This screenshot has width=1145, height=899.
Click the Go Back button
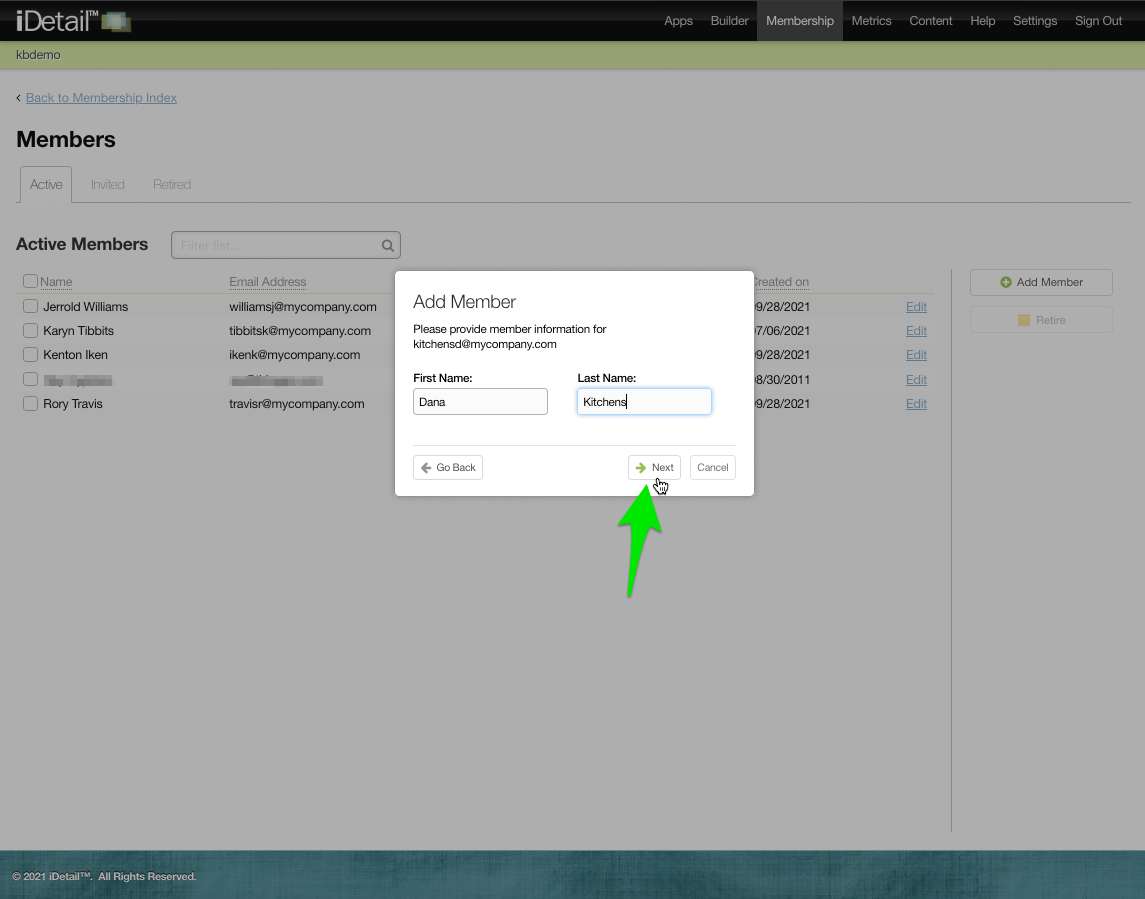[x=448, y=467]
